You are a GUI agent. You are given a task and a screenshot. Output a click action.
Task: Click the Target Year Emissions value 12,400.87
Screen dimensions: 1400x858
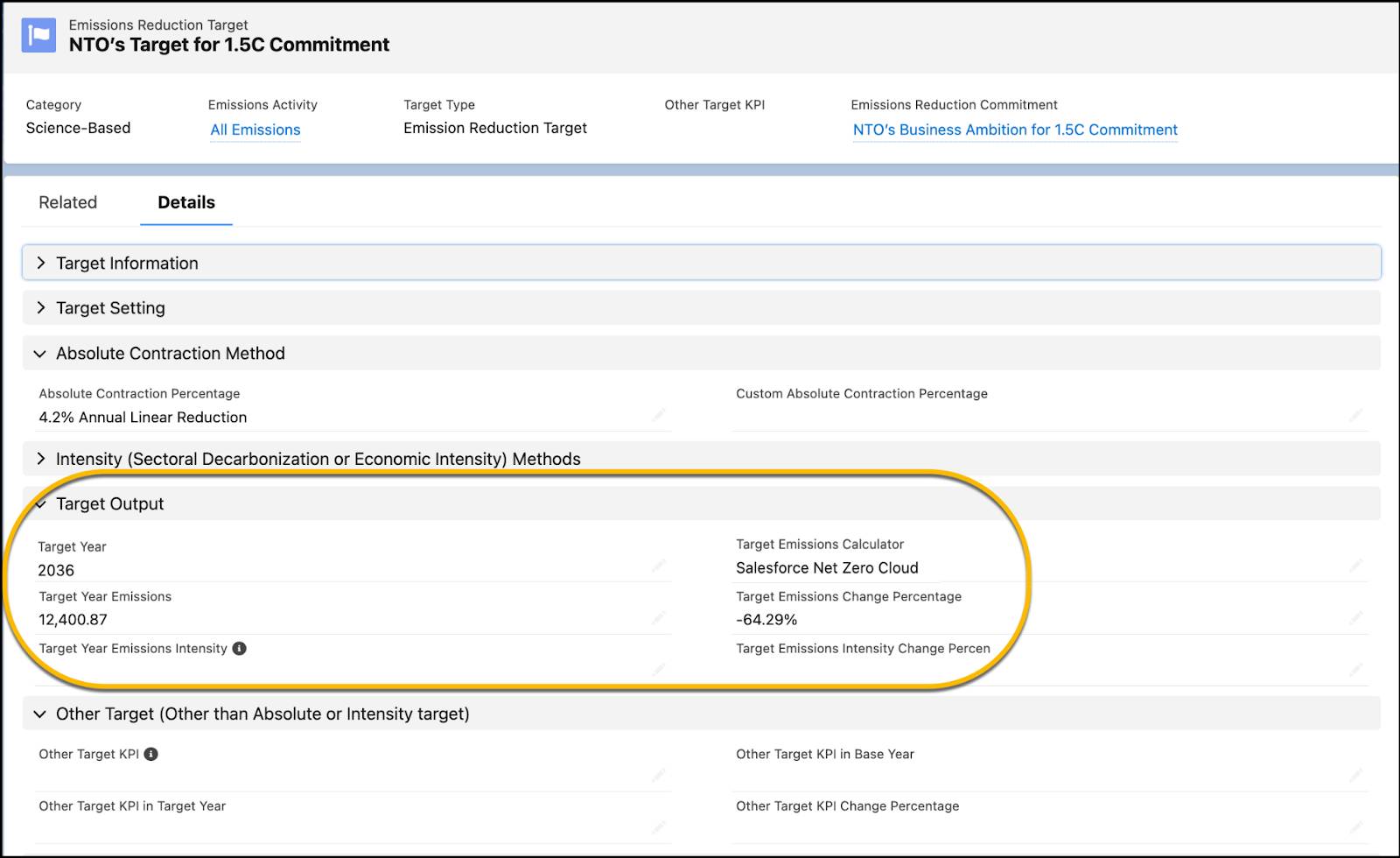73,620
